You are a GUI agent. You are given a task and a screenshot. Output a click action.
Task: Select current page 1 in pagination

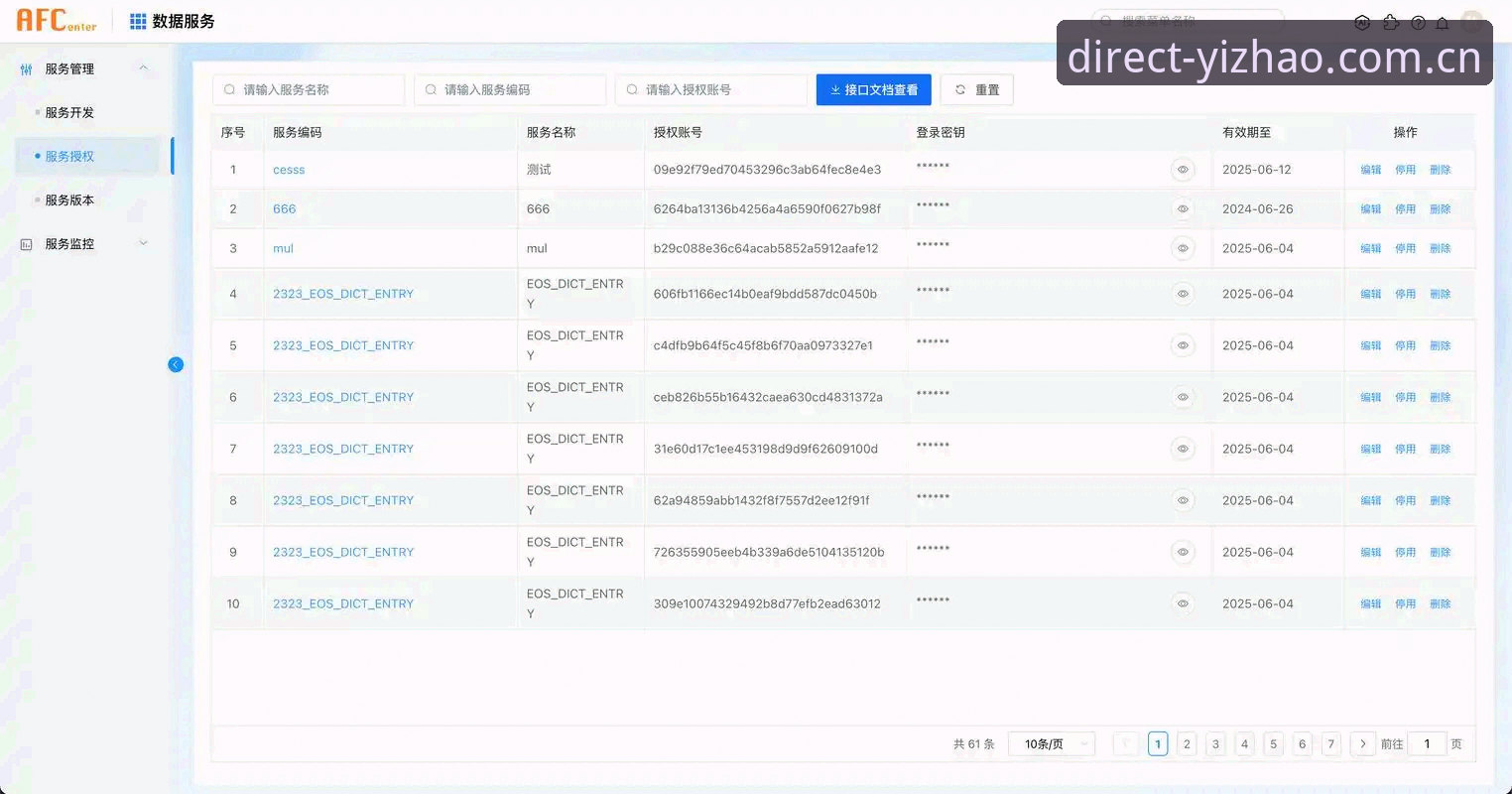(x=1158, y=743)
